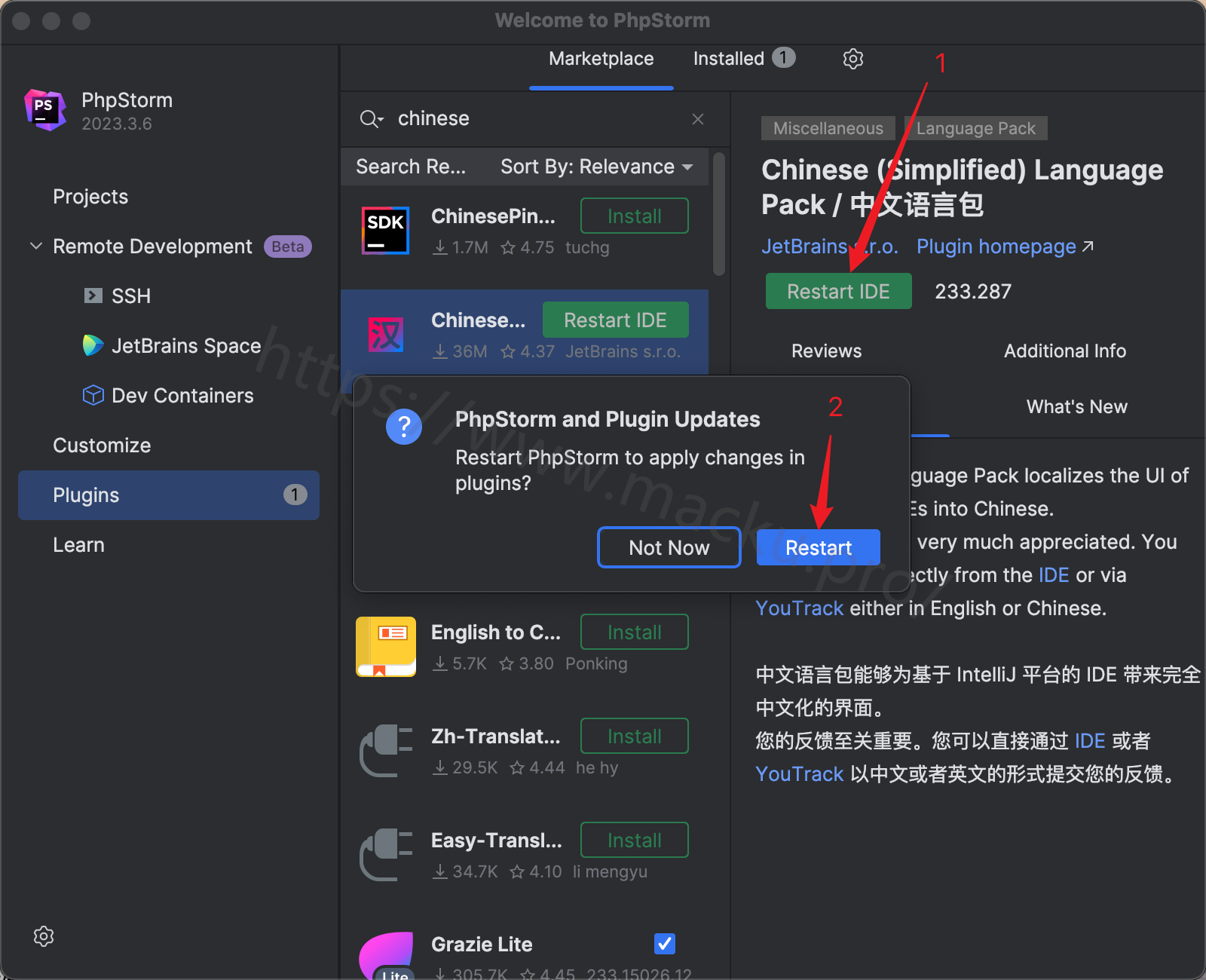Click version number 233.287
Screen dimensions: 1206x980
click(x=973, y=292)
